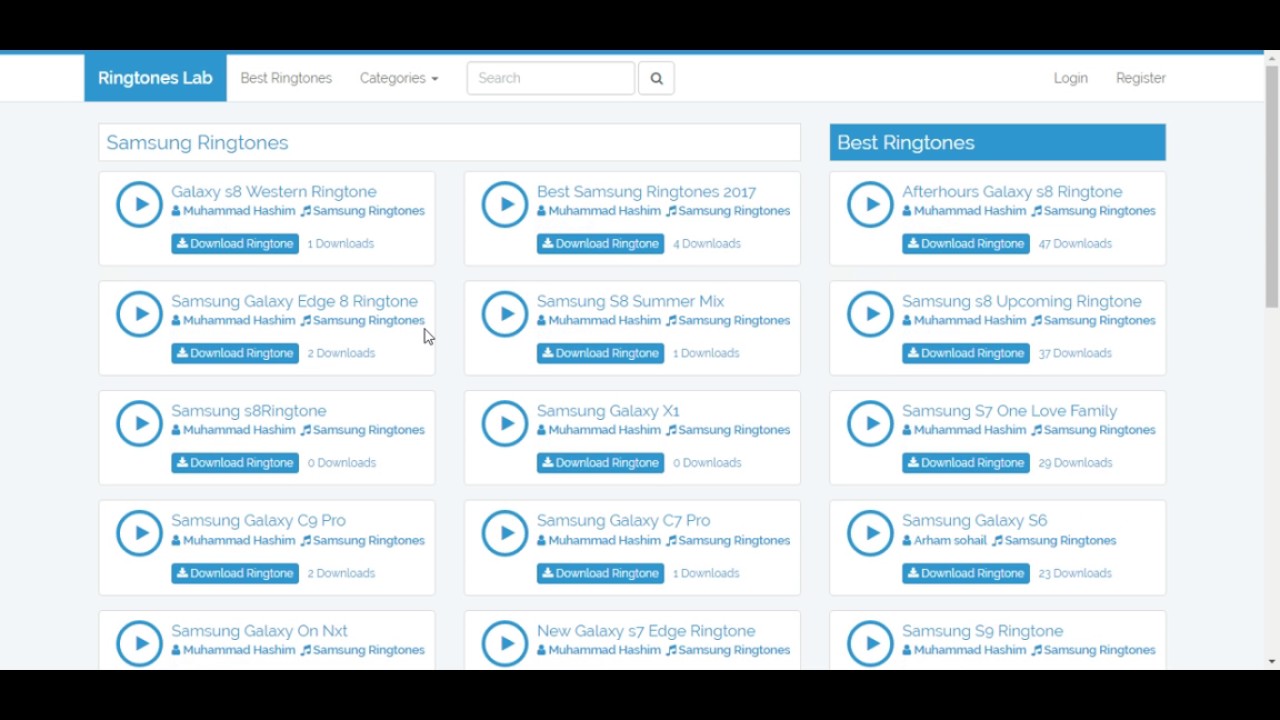
Task: Download Samsung s8 Upcoming Ringtone
Action: tap(966, 353)
